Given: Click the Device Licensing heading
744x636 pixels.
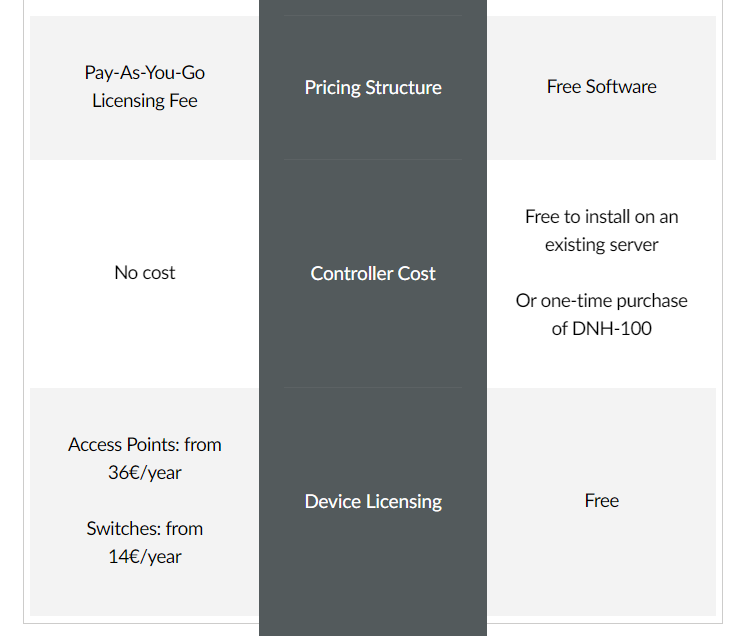Looking at the screenshot, I should [x=373, y=502].
